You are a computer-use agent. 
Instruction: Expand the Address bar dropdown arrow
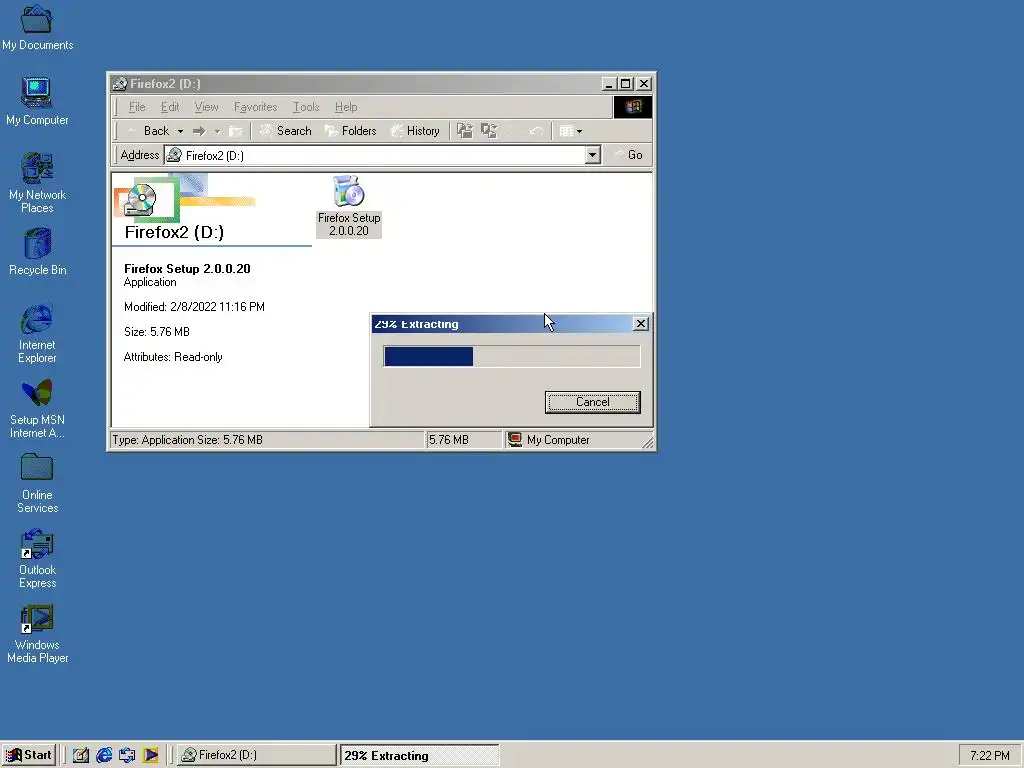coord(592,155)
